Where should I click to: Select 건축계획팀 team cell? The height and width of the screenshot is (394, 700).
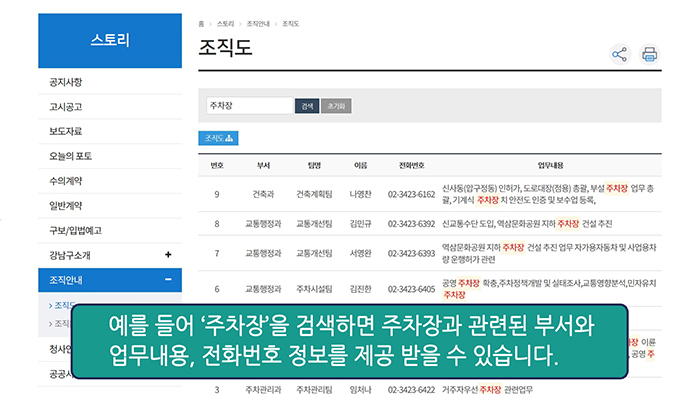(314, 195)
